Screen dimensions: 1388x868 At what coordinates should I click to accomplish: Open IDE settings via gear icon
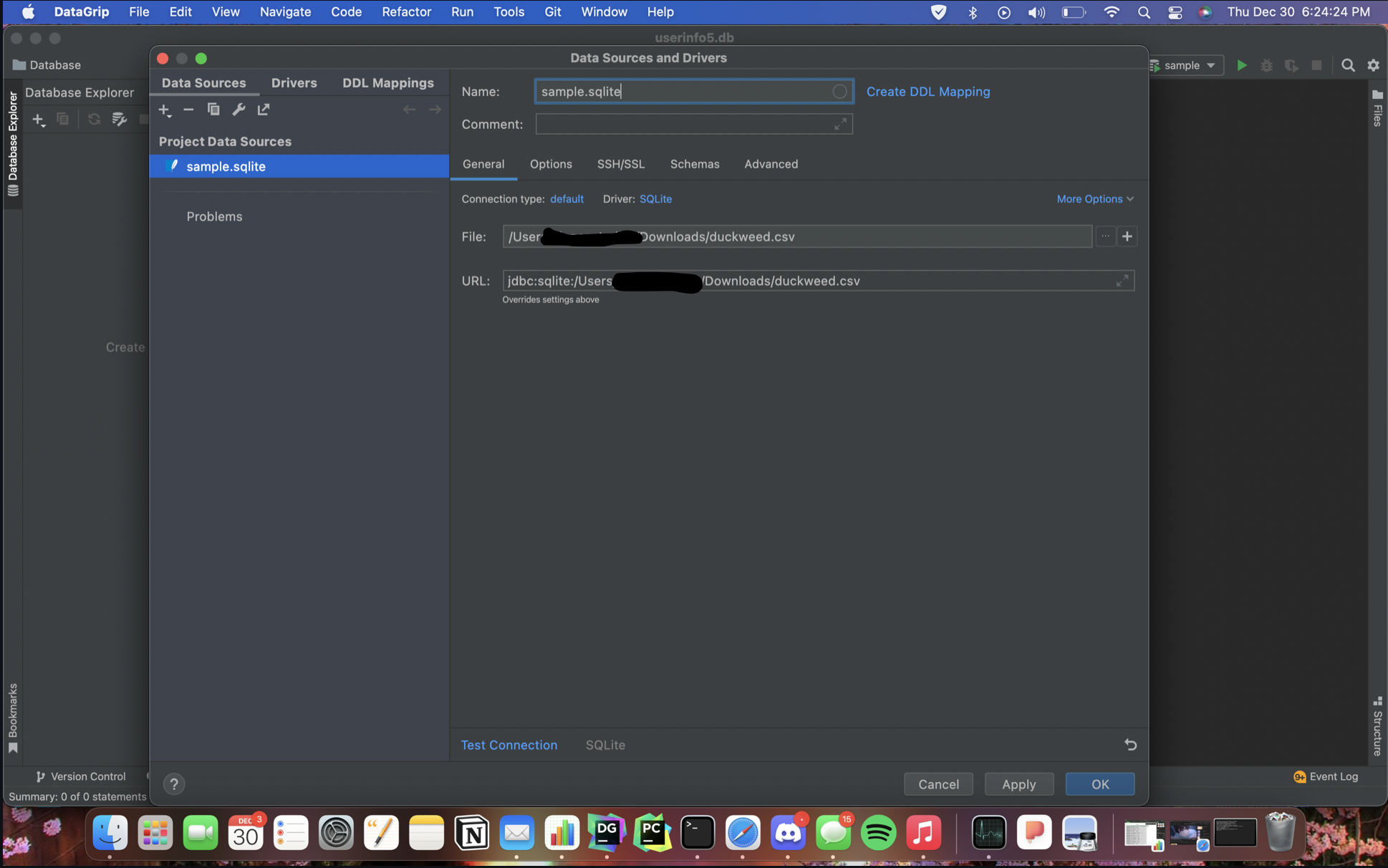[1373, 64]
